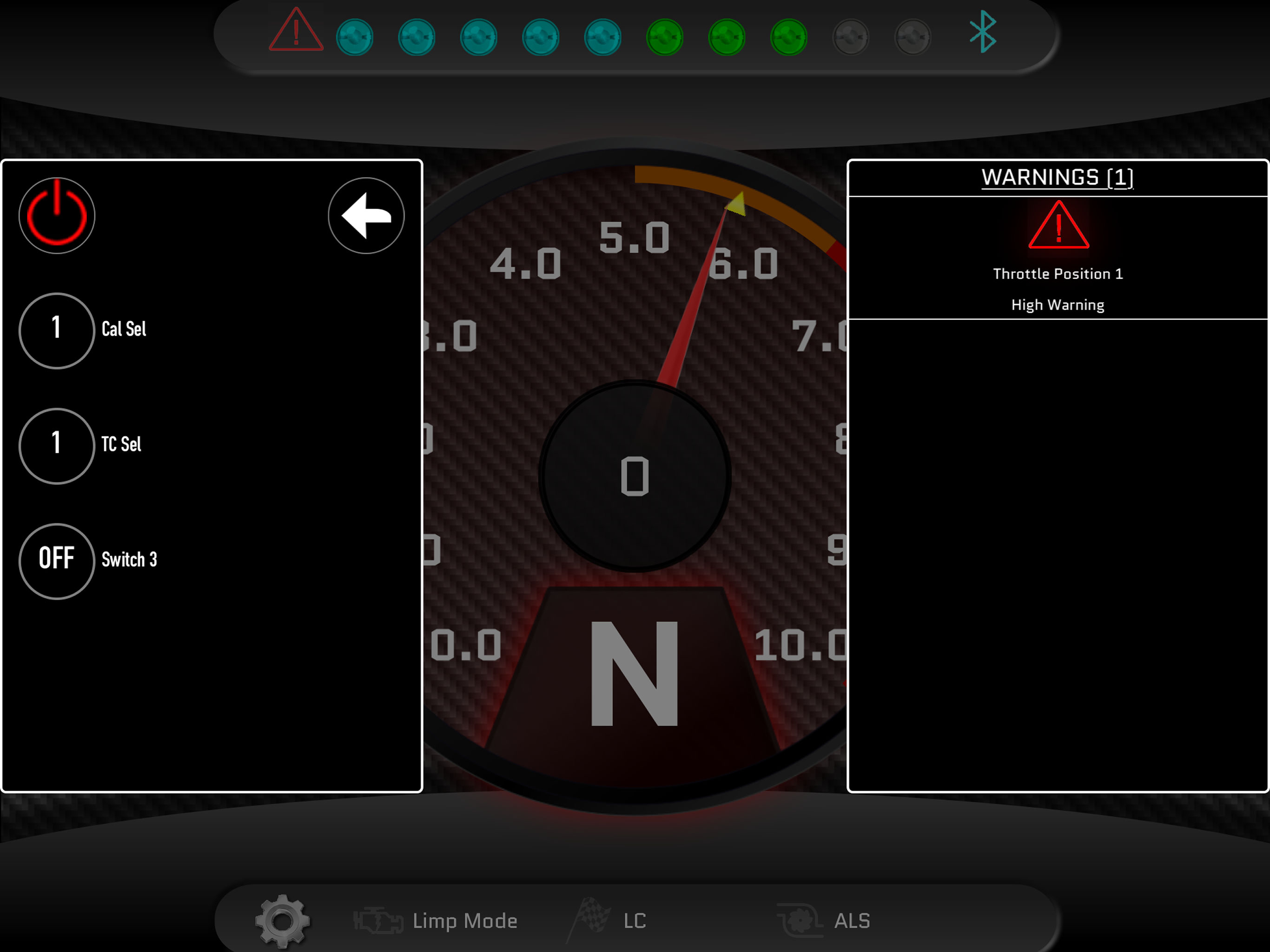Image resolution: width=1270 pixels, height=952 pixels.
Task: Click the Throttle Position 1 warning text
Action: coord(1058,274)
